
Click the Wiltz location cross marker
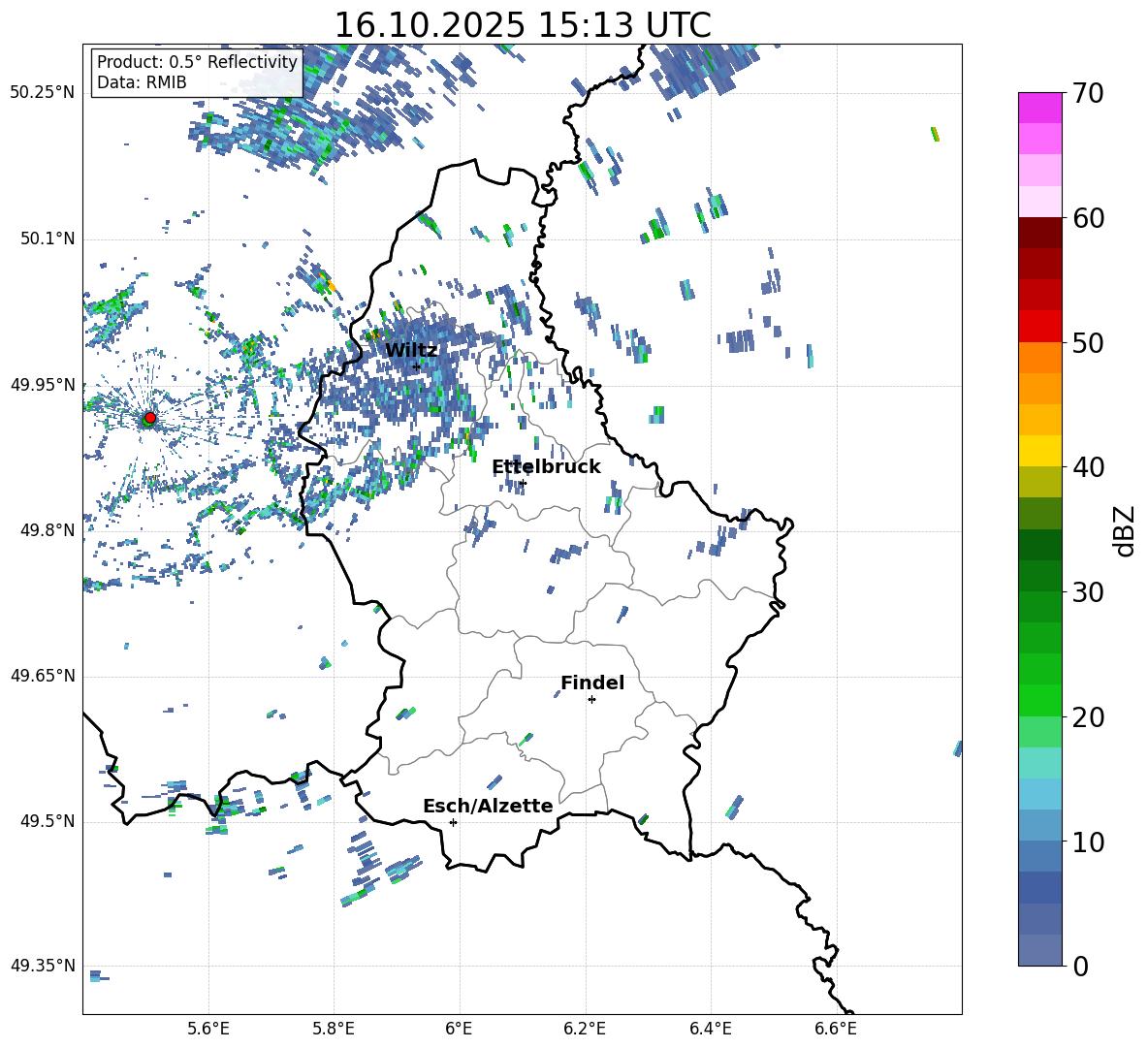417,366
